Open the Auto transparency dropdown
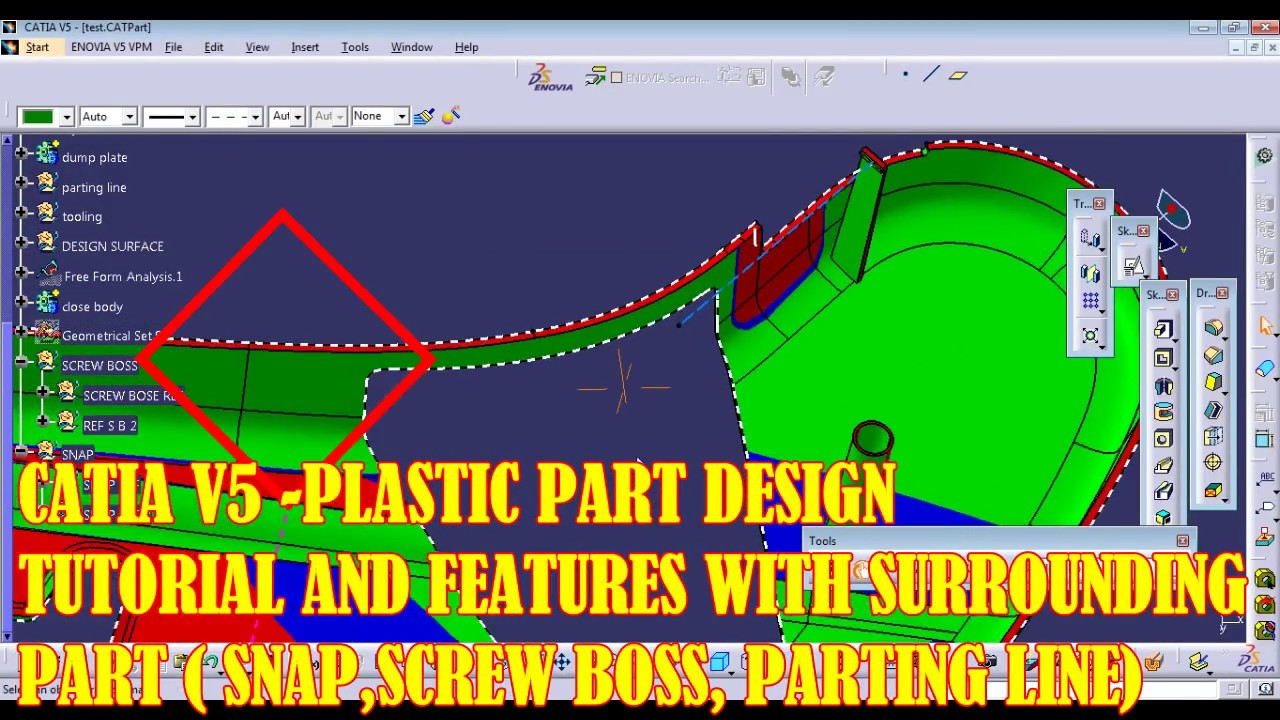The width and height of the screenshot is (1280, 720). pyautogui.click(x=129, y=117)
